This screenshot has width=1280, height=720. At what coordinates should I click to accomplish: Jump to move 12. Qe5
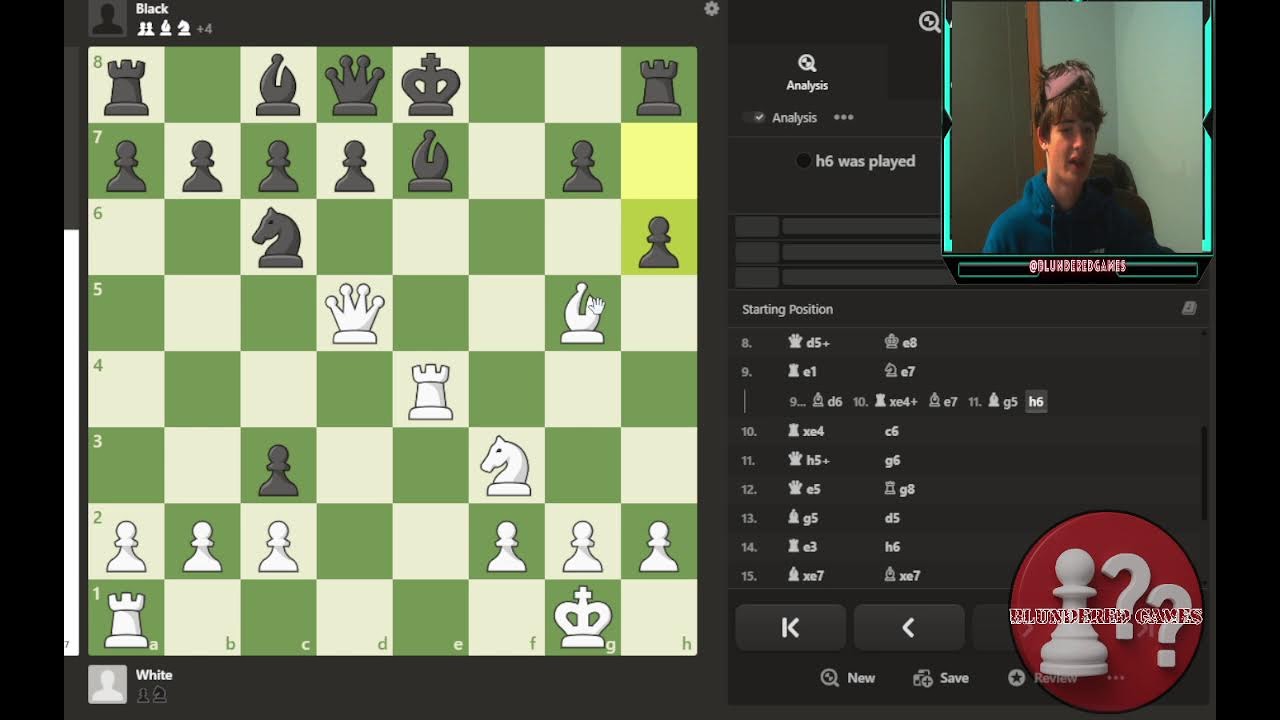click(804, 489)
